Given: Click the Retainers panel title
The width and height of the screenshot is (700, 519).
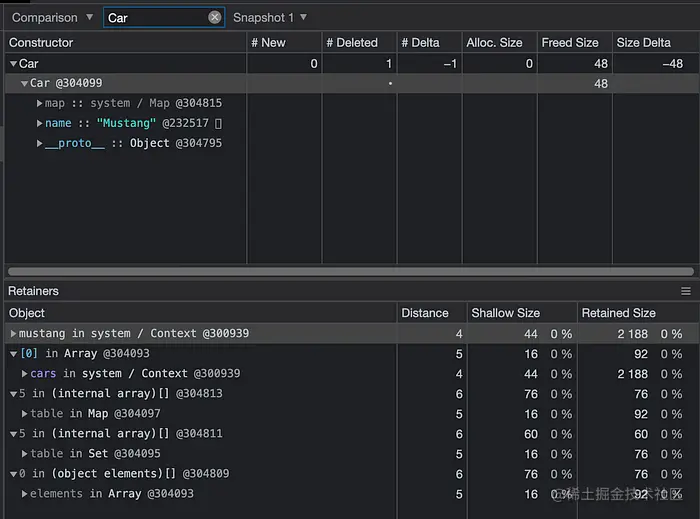Looking at the screenshot, I should pos(33,291).
